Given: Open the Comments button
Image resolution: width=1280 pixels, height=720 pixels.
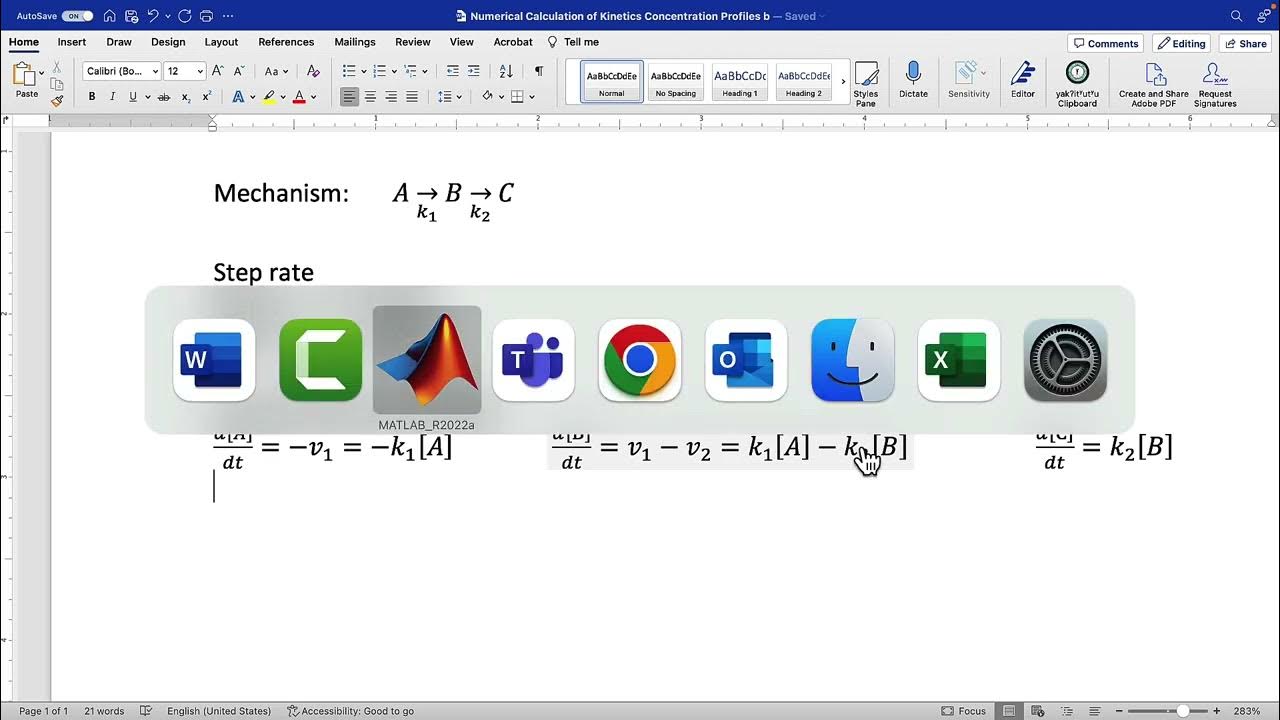Looking at the screenshot, I should pos(1106,43).
